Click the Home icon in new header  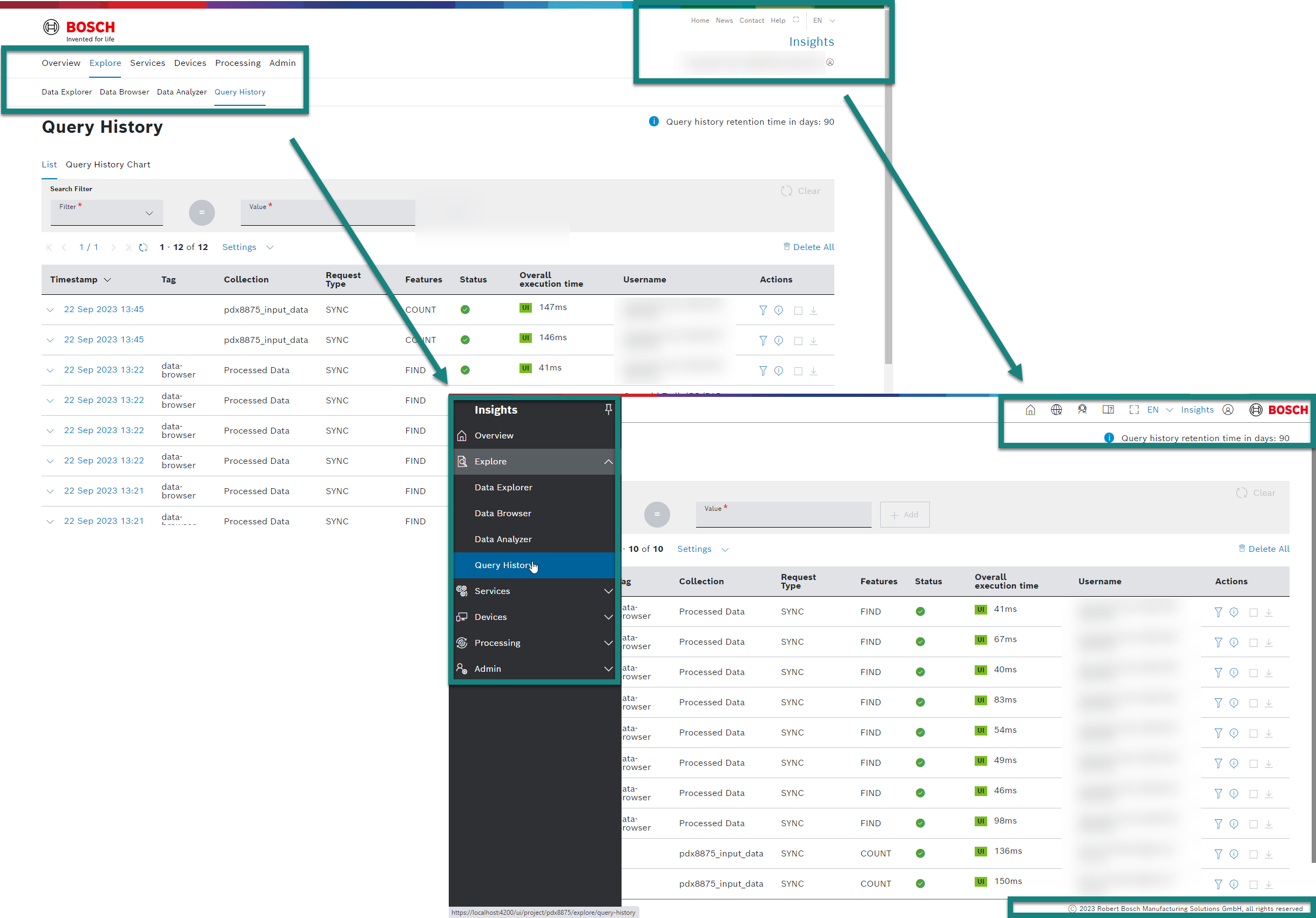(x=1030, y=410)
